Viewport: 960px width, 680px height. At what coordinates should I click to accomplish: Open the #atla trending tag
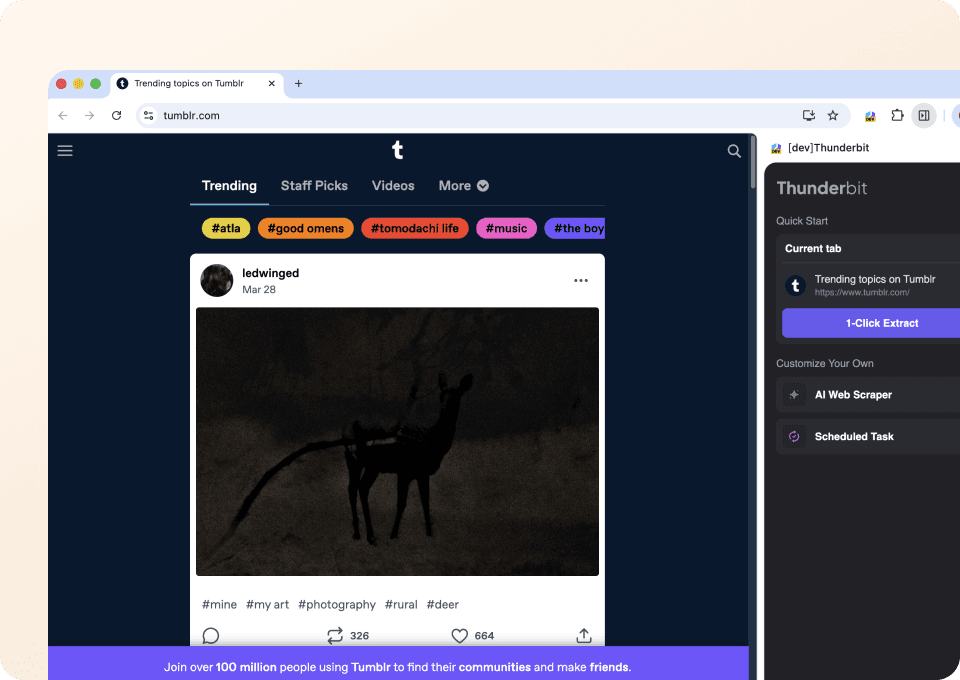coord(225,228)
